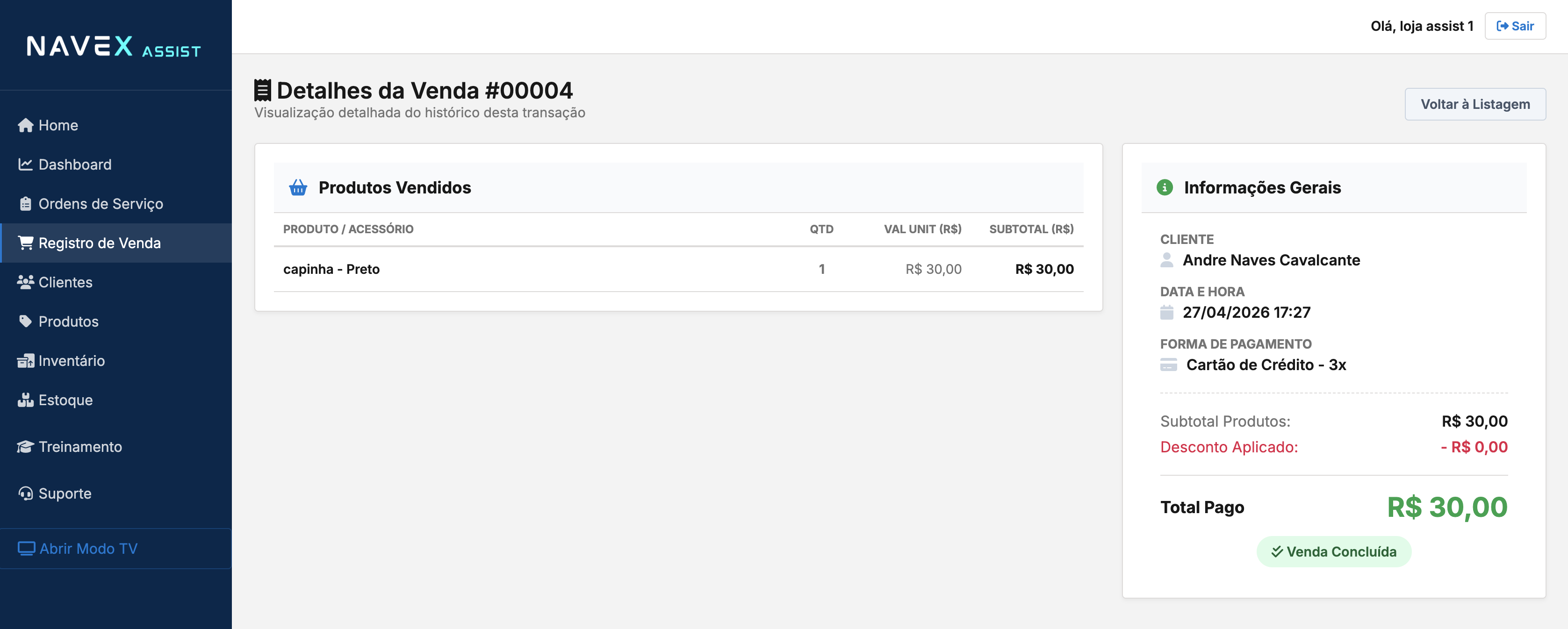This screenshot has height=629, width=1568.
Task: Click the Produtos tag icon
Action: (x=25, y=321)
